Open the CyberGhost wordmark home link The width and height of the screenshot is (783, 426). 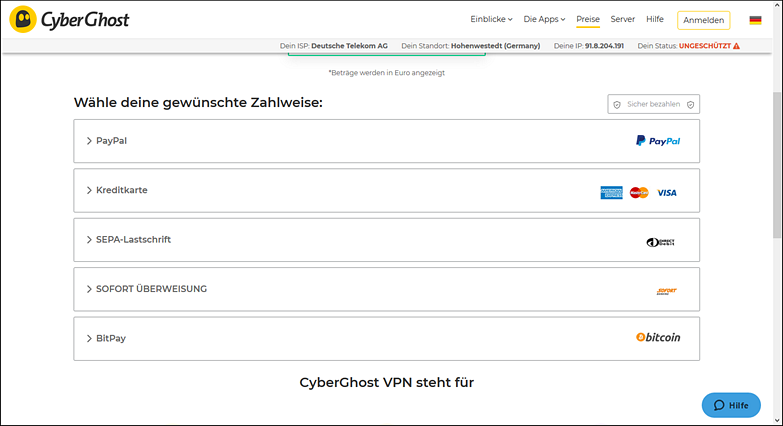85,20
